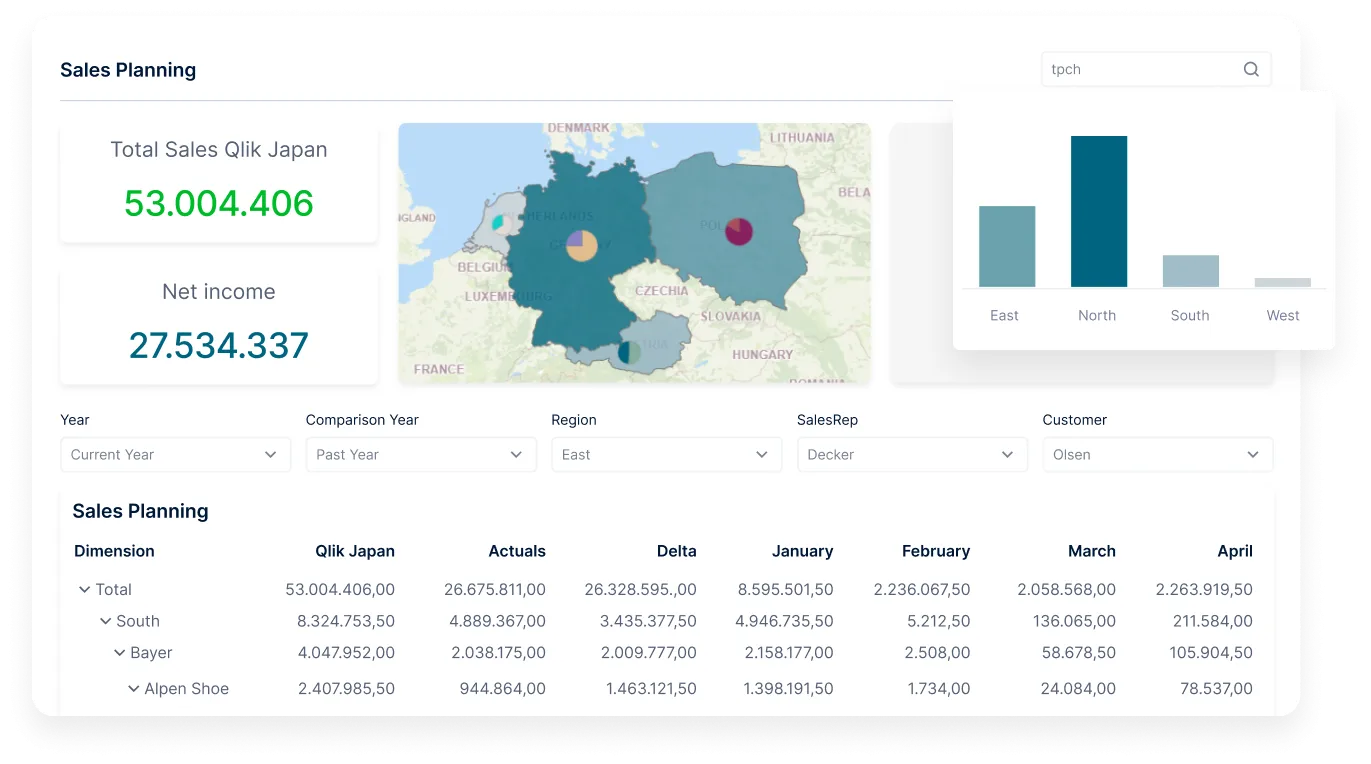1371x764 pixels.
Task: Click the Net income value 27.534.337
Action: tap(219, 345)
